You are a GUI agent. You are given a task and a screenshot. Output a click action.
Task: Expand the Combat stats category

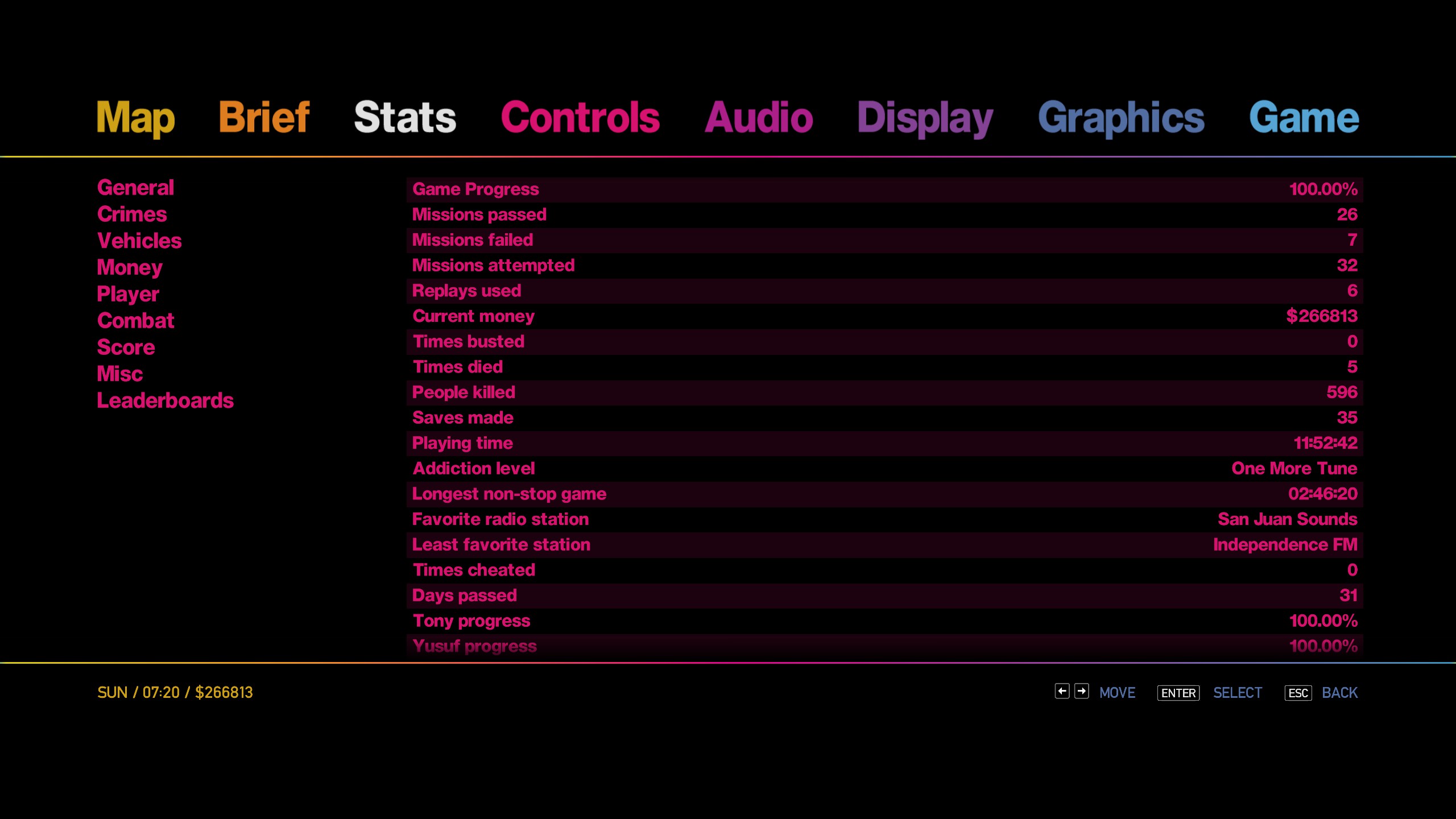pyautogui.click(x=135, y=320)
